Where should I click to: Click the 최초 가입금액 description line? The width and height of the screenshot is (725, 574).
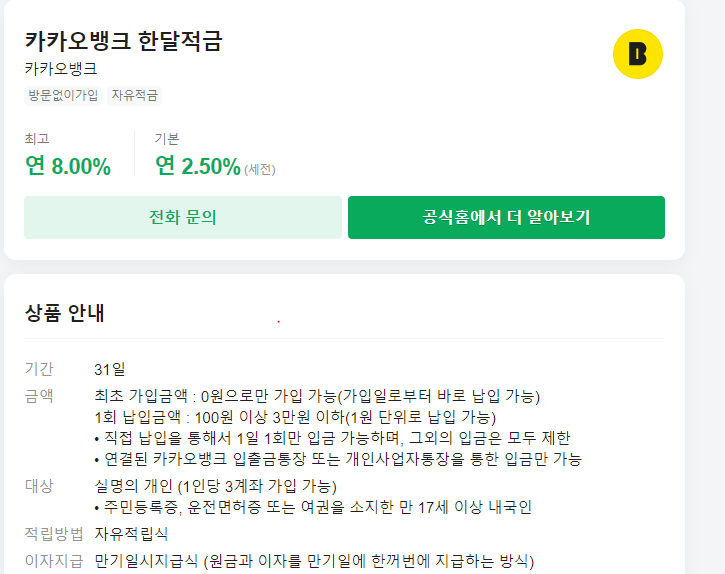(317, 395)
